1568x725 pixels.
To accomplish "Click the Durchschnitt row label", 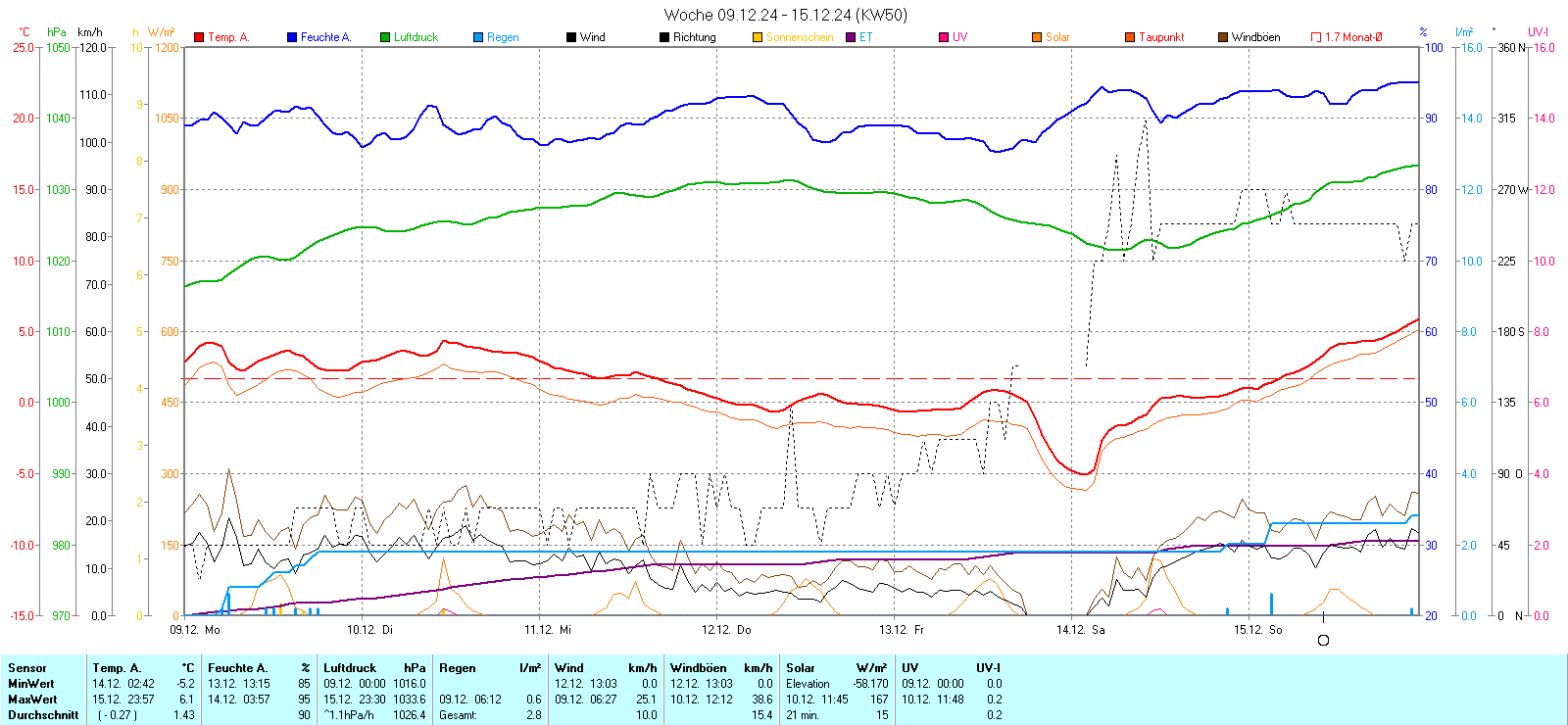I will pos(43,715).
